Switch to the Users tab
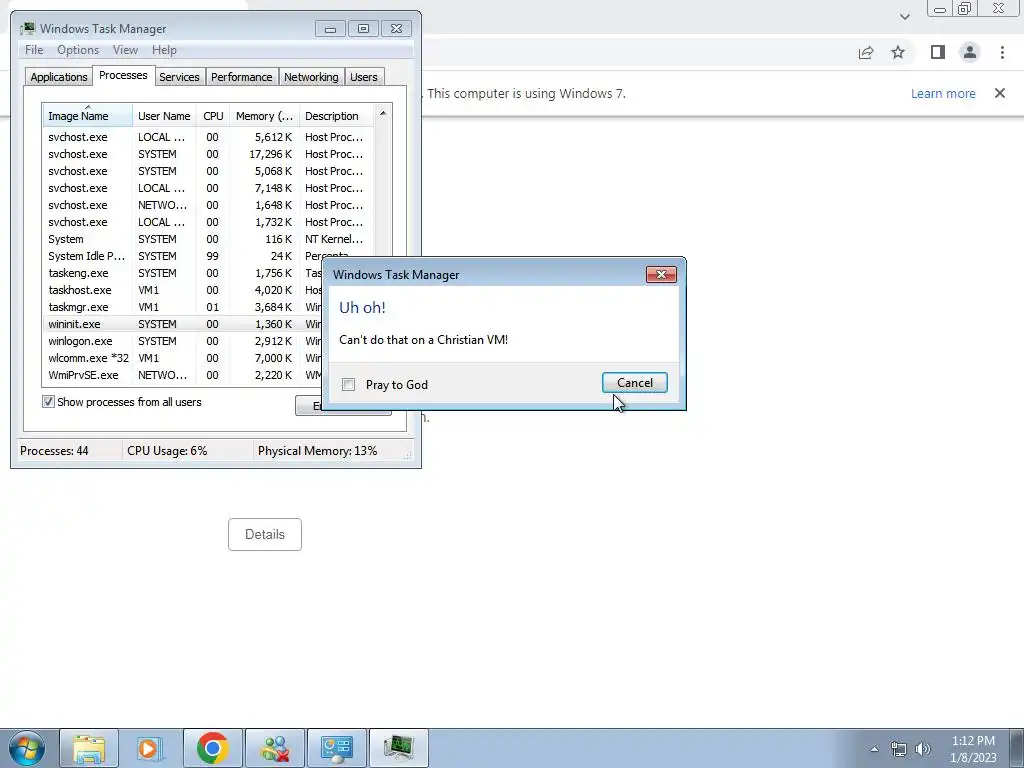 (364, 77)
